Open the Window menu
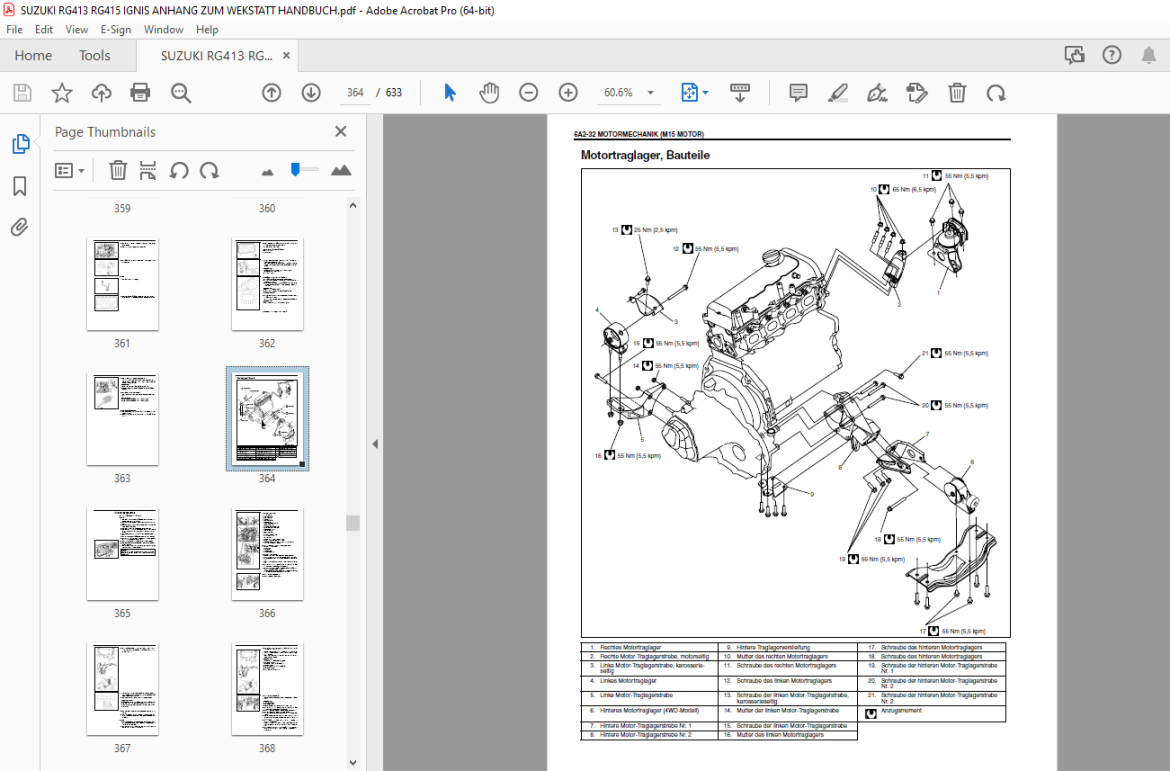Image resolution: width=1170 pixels, height=771 pixels. (163, 29)
